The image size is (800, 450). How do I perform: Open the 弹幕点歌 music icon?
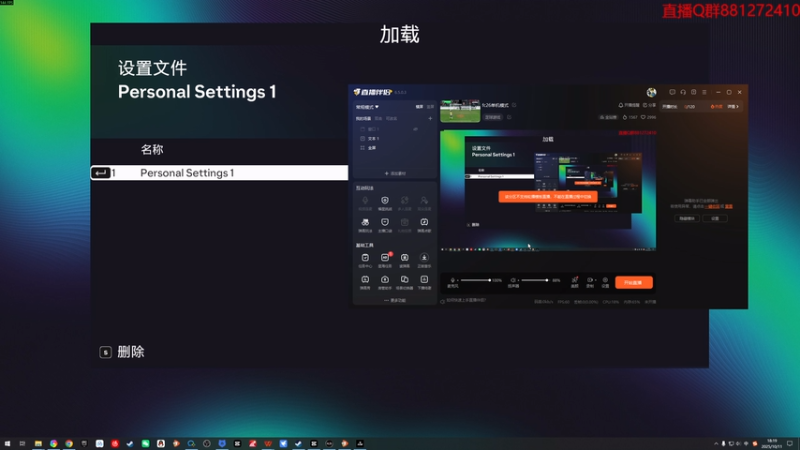pos(424,224)
